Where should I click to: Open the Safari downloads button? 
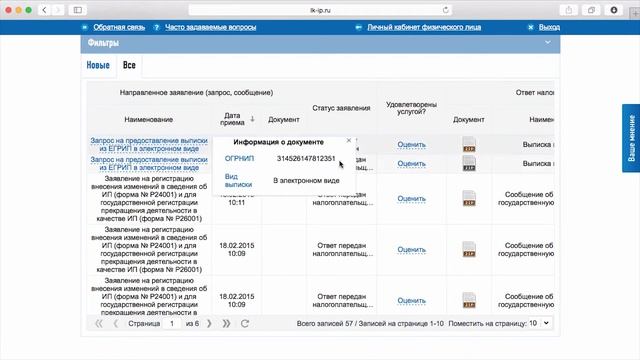coord(613,10)
